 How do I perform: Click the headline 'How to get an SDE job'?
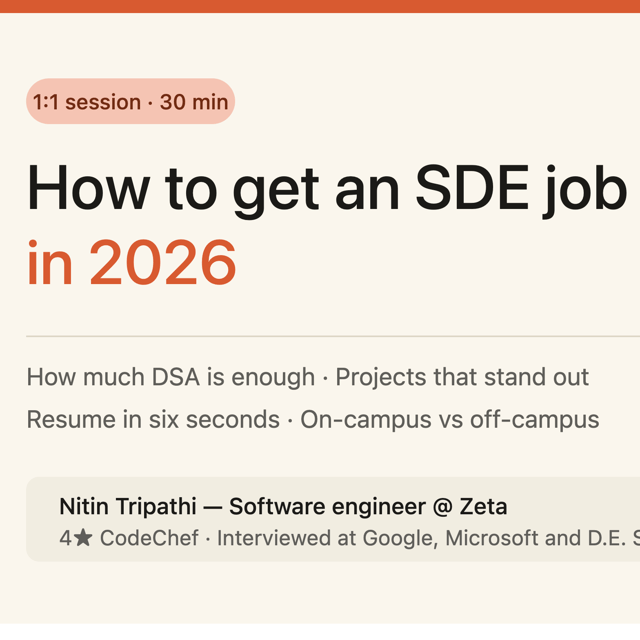tap(327, 190)
